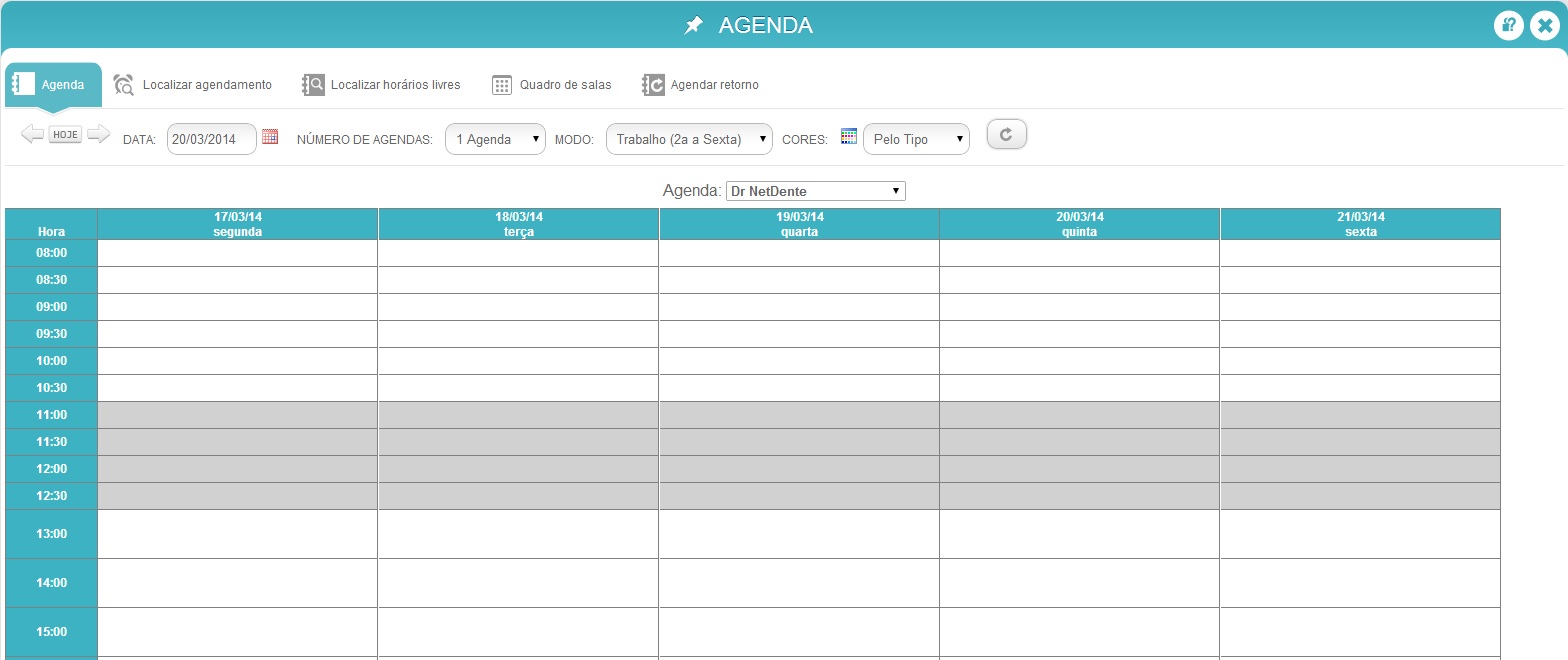Screen dimensions: 1568x660
Task: Select quarta 10:00 time slot
Action: click(799, 361)
